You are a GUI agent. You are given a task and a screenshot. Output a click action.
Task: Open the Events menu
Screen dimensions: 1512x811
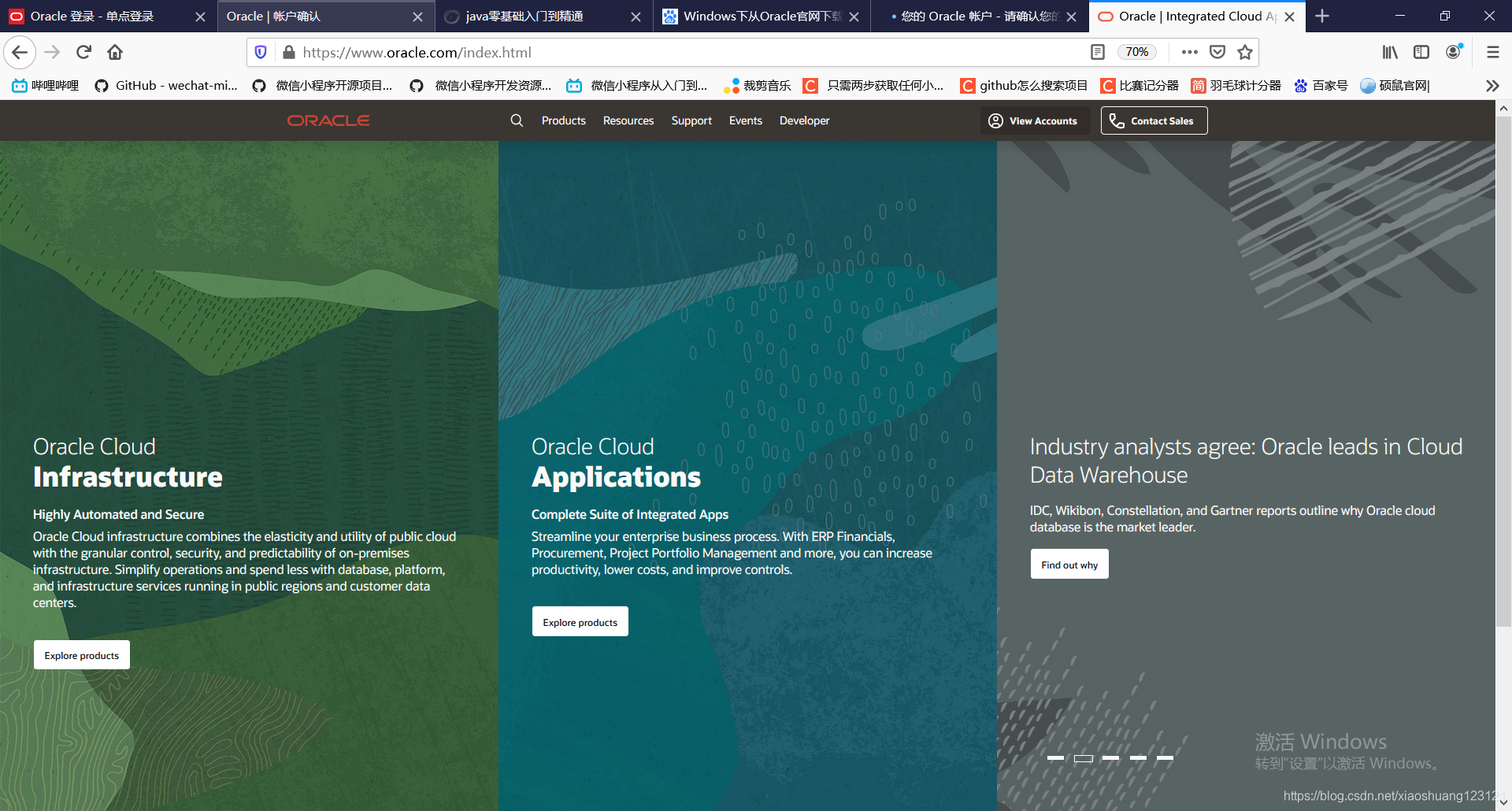[746, 120]
